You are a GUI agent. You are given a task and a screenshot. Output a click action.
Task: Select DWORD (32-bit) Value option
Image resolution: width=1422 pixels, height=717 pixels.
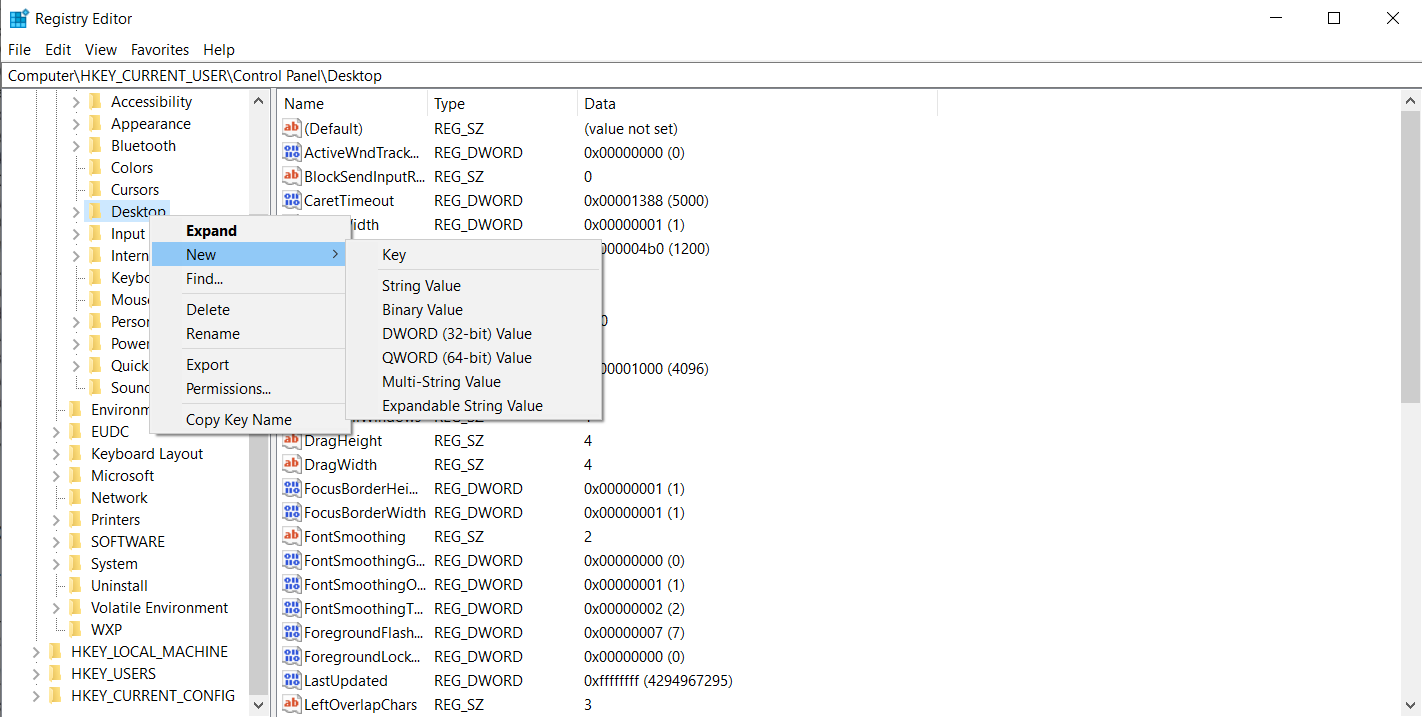pos(474,334)
